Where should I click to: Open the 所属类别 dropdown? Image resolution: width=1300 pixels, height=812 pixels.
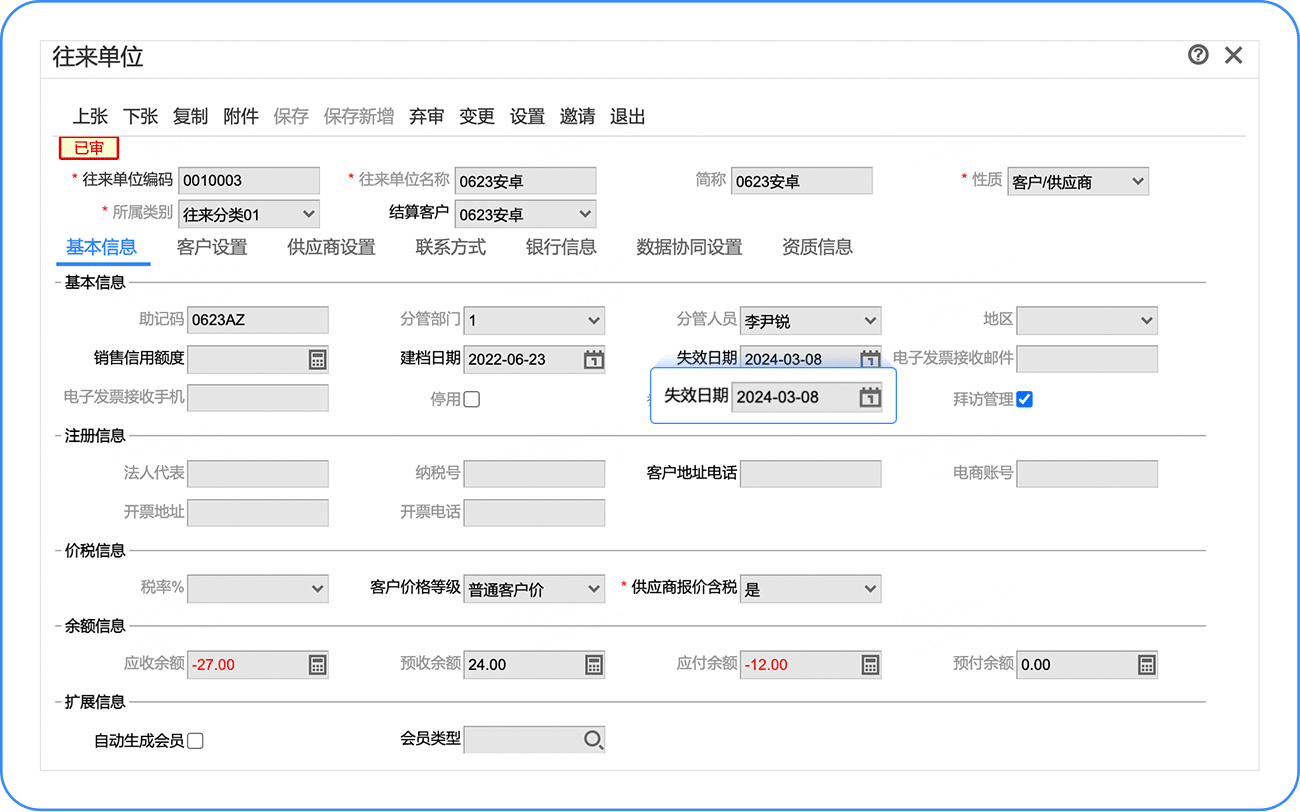249,214
